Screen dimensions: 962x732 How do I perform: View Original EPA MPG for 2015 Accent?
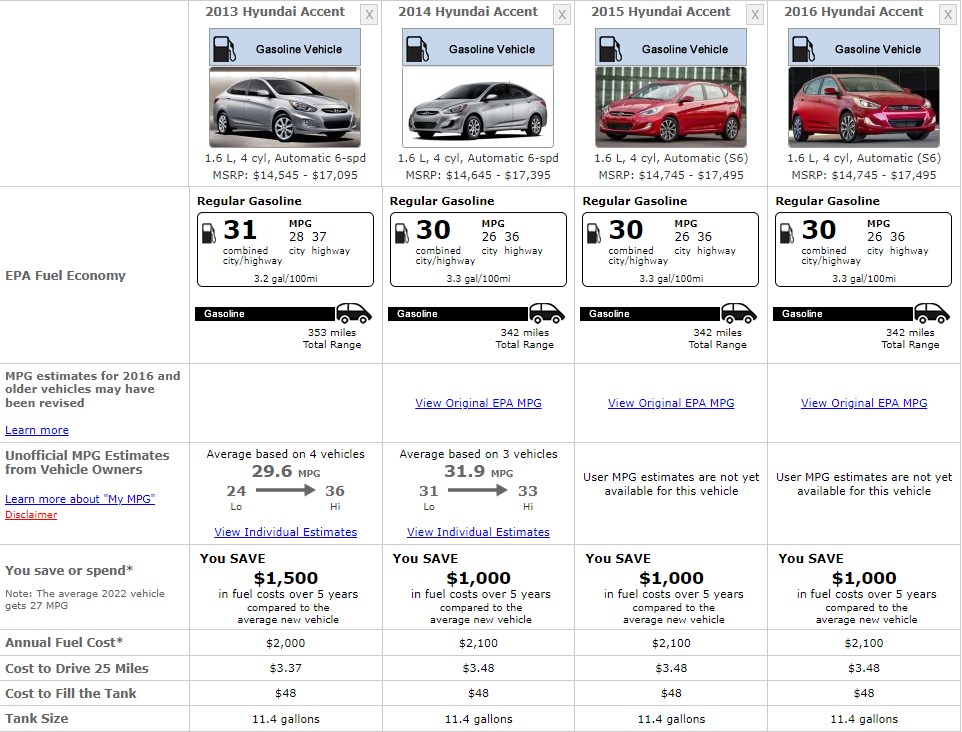(x=671, y=403)
